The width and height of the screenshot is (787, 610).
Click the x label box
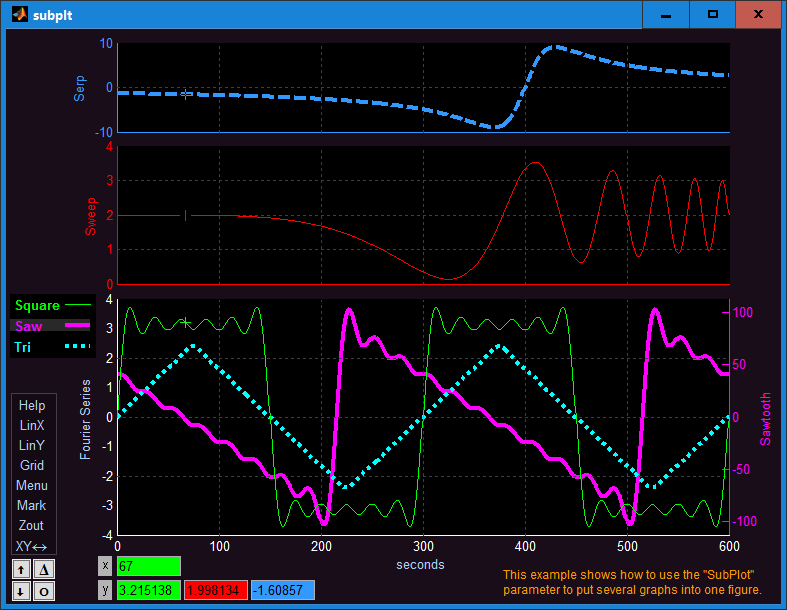105,566
